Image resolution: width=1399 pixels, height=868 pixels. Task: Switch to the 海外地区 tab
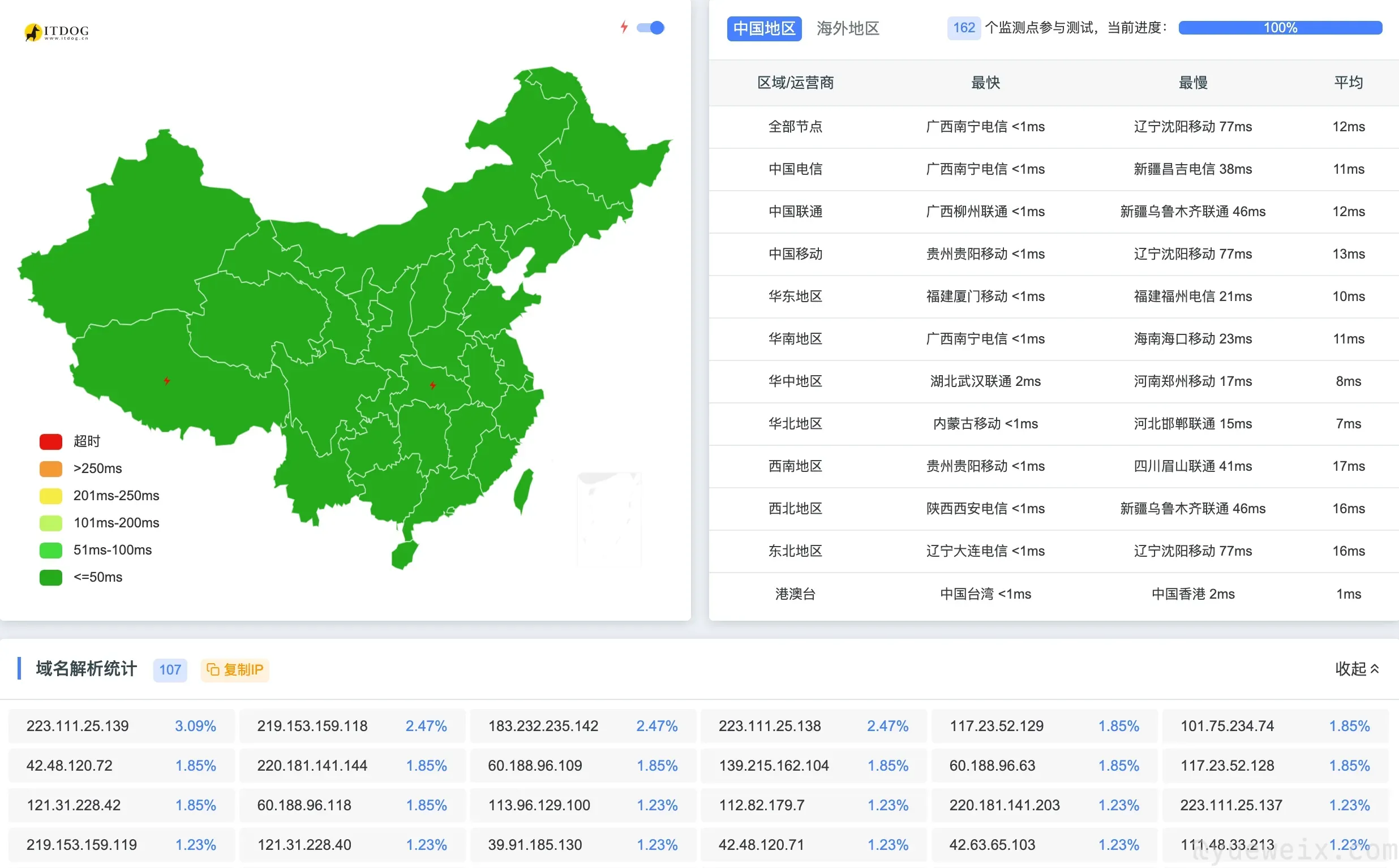[x=848, y=29]
